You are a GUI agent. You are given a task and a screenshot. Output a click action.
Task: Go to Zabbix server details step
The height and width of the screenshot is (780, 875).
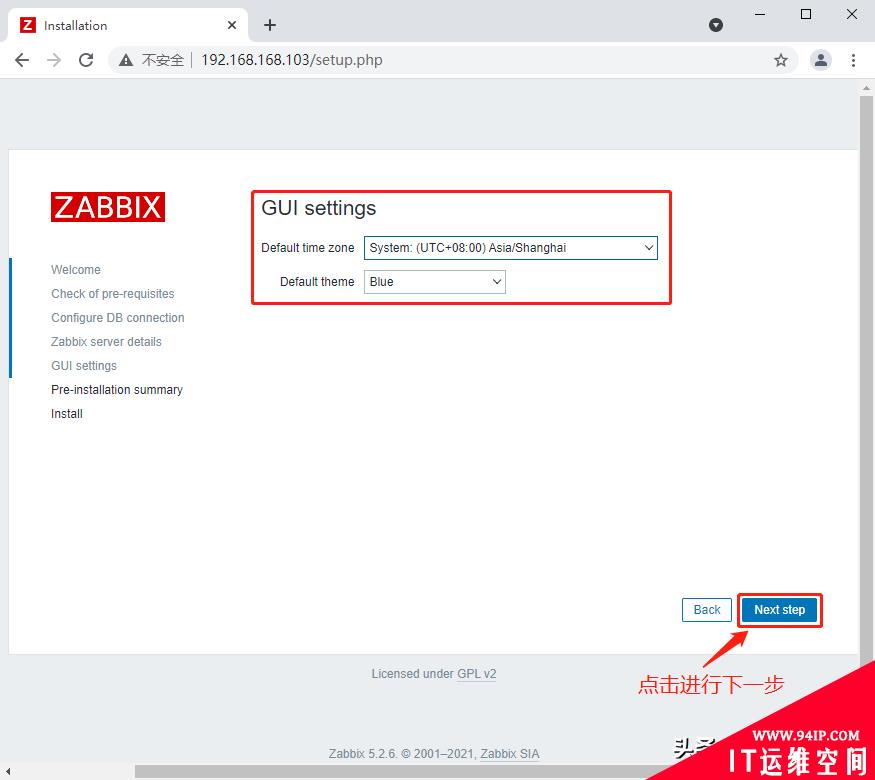106,341
